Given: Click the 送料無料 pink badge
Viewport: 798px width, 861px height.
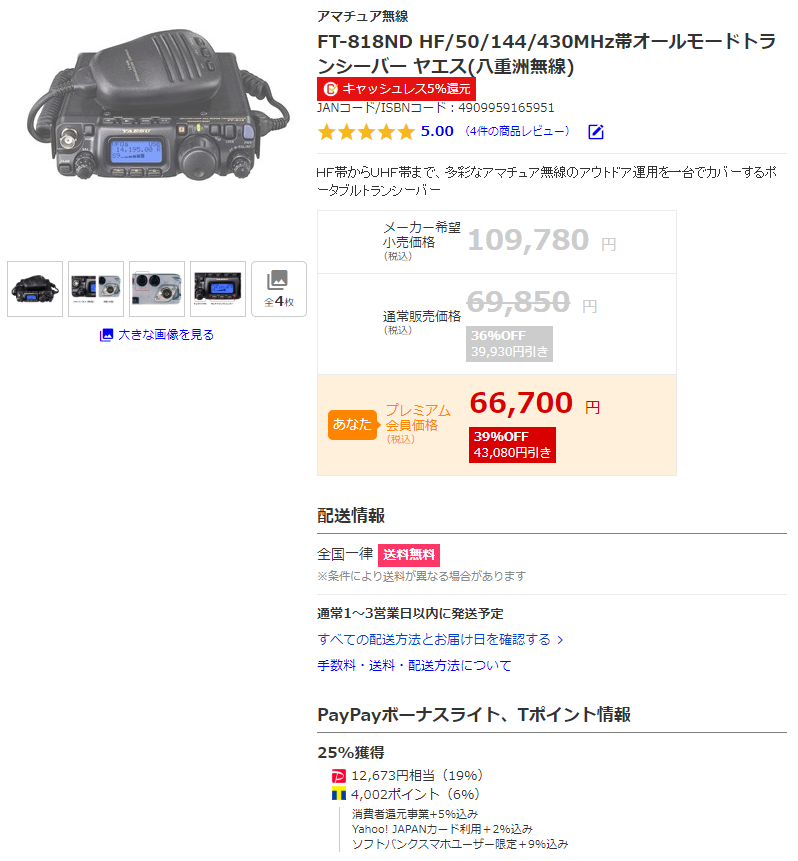Looking at the screenshot, I should click(x=409, y=555).
